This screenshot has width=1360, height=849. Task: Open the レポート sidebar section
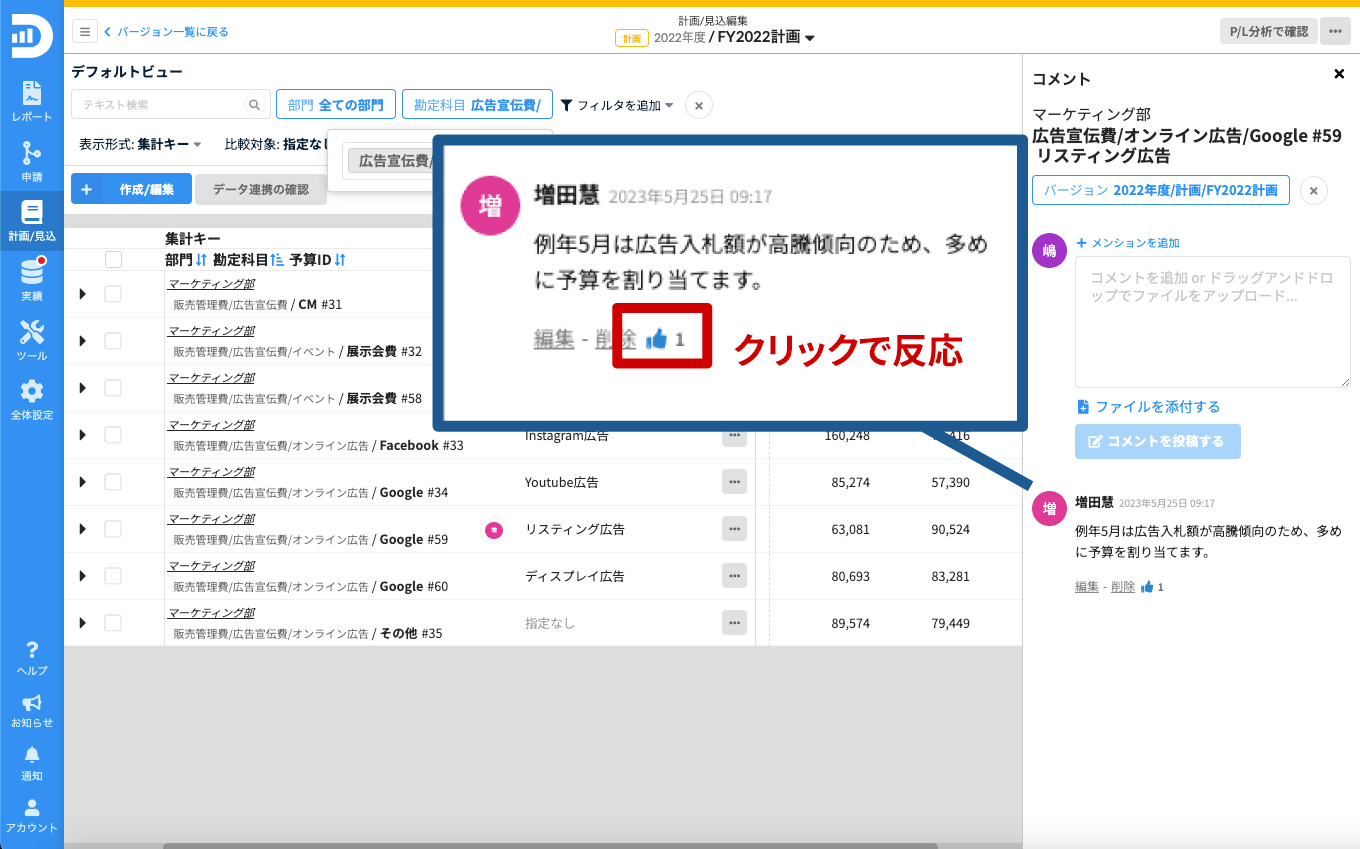click(x=32, y=101)
